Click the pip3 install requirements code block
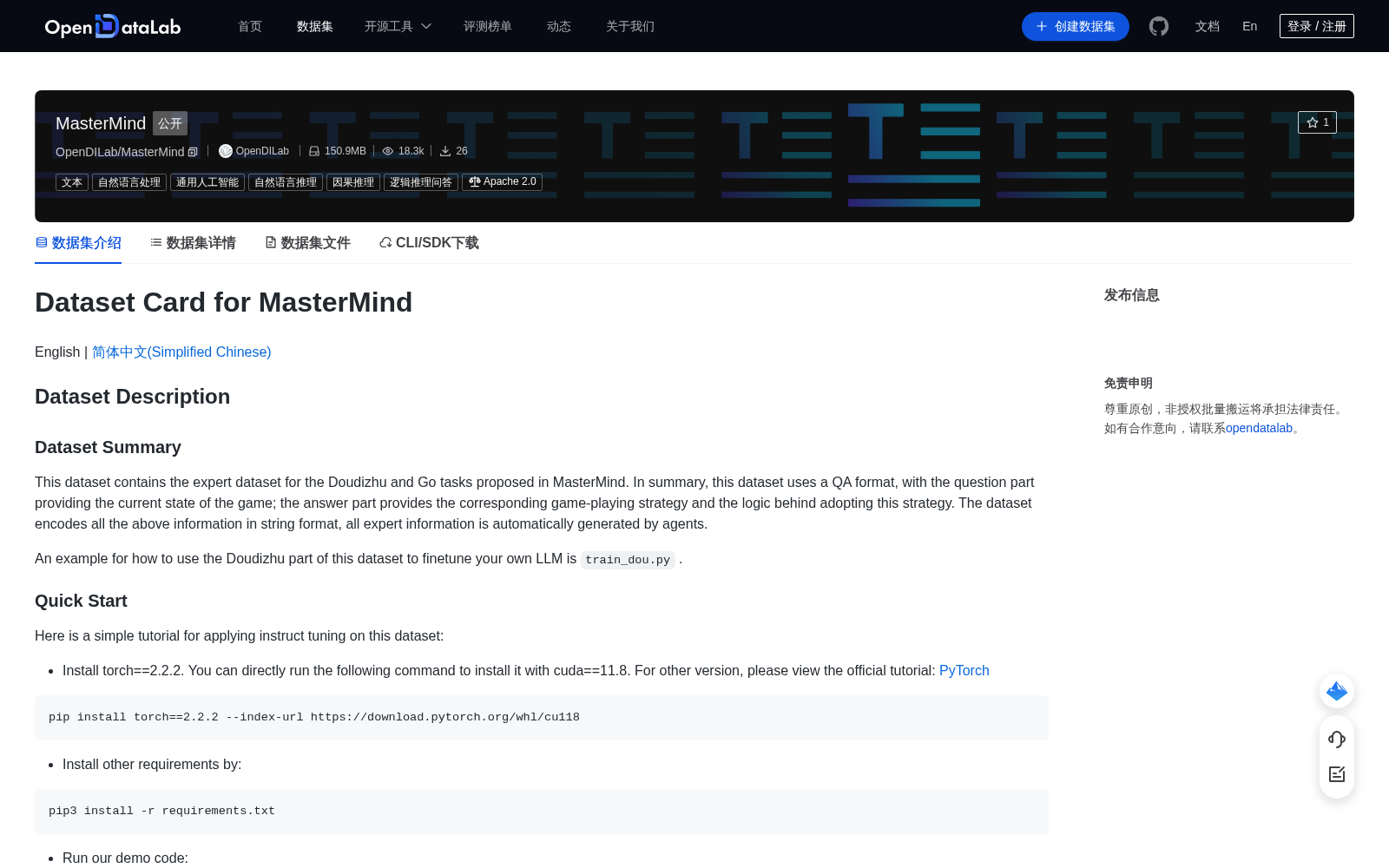 (542, 812)
